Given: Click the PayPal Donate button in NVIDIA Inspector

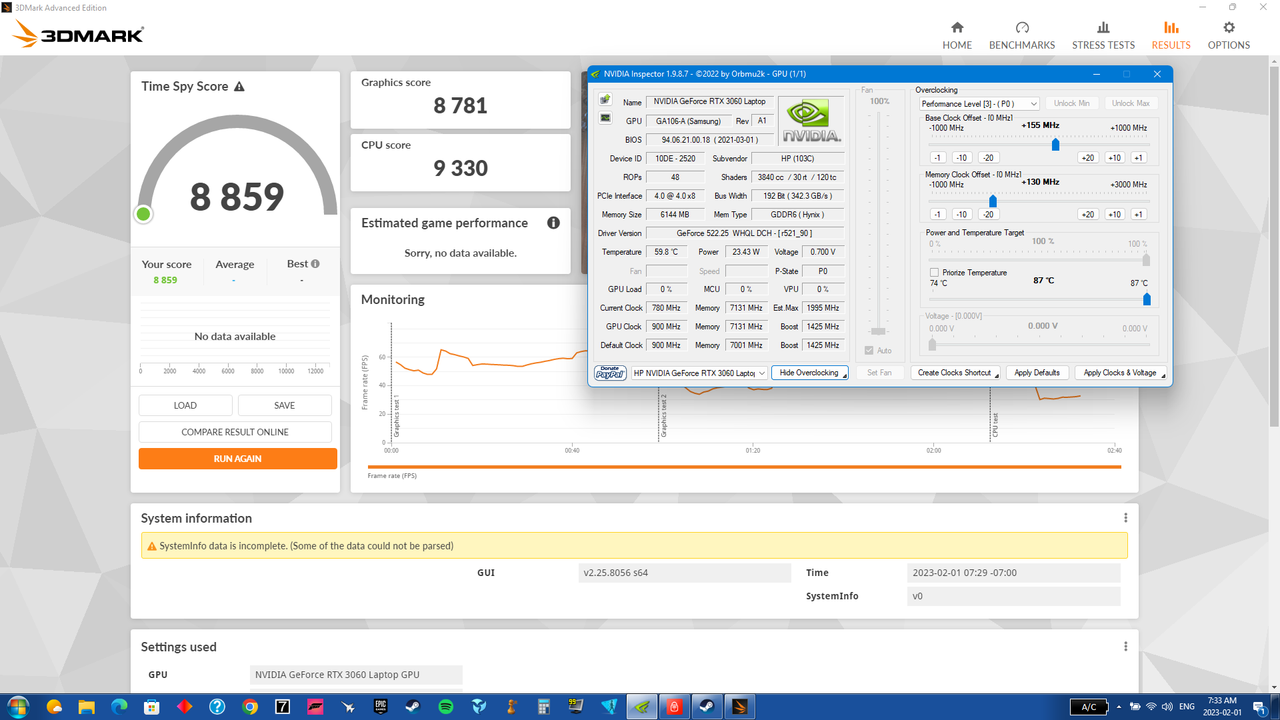Looking at the screenshot, I should point(610,372).
